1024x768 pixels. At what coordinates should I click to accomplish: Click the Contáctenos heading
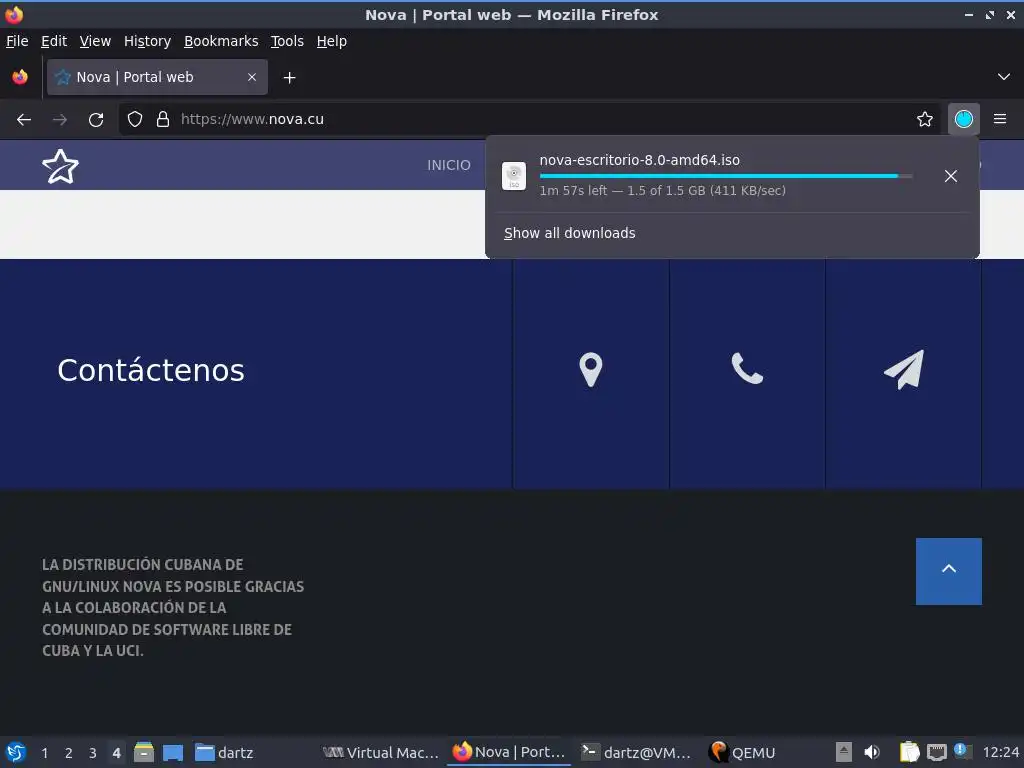click(x=151, y=370)
